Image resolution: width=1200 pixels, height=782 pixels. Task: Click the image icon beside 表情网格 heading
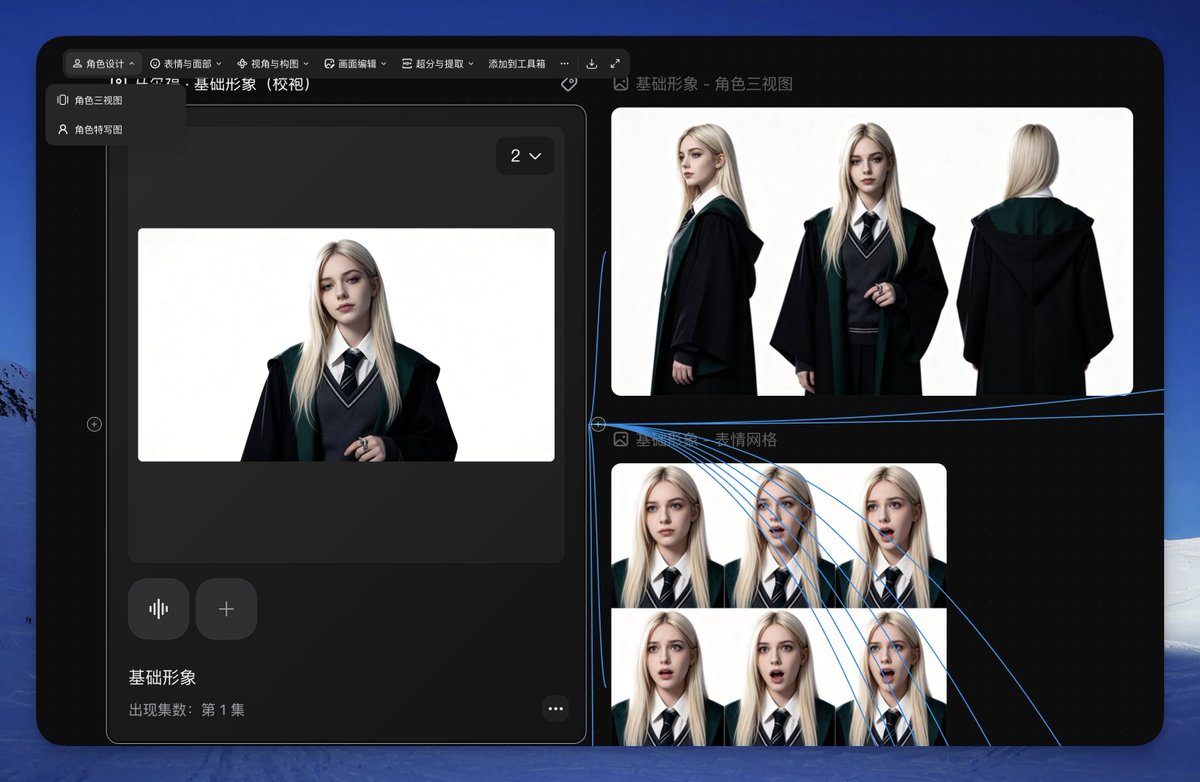[x=621, y=440]
